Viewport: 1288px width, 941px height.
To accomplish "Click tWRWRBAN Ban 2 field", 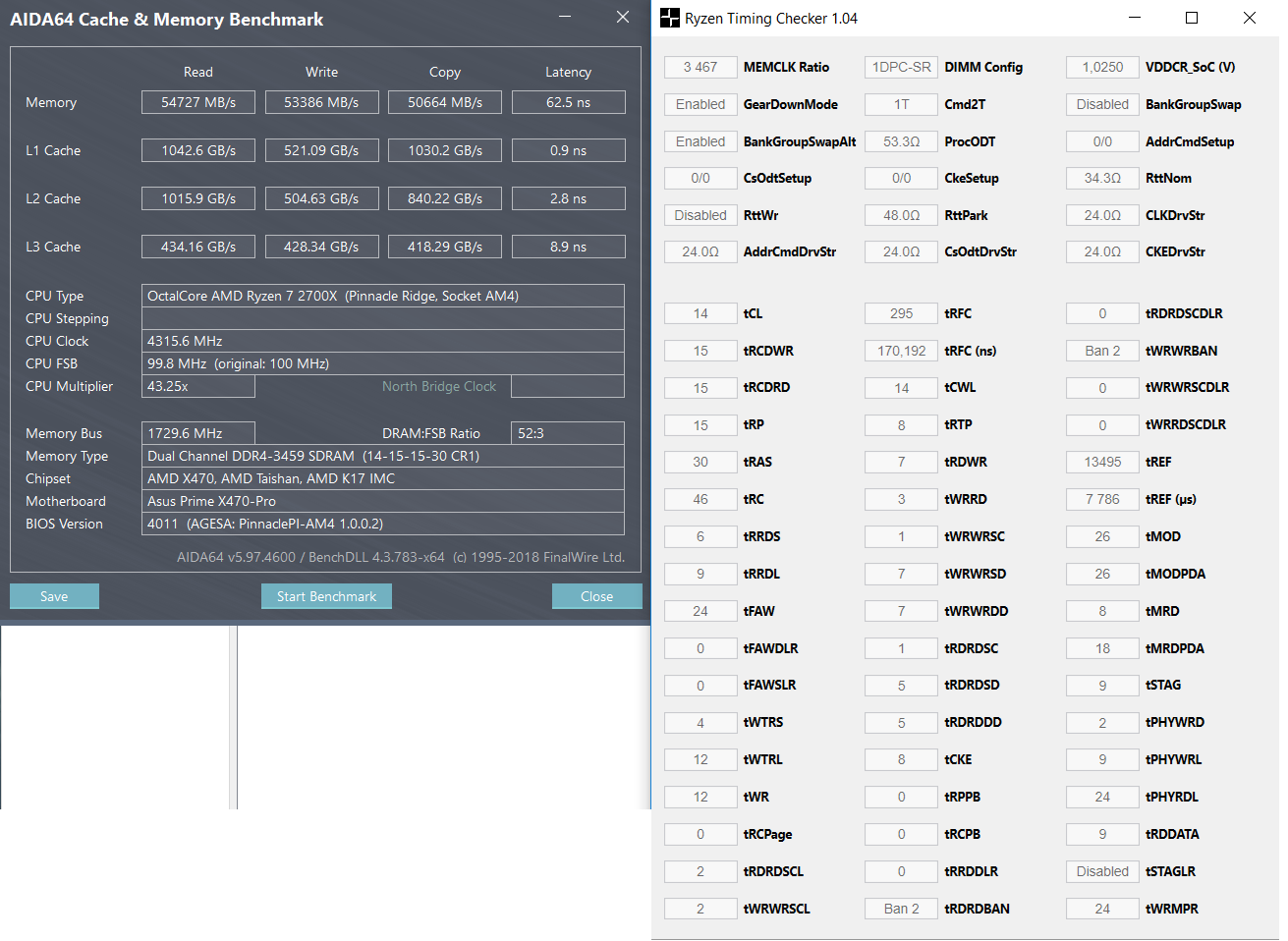I will 1102,351.
